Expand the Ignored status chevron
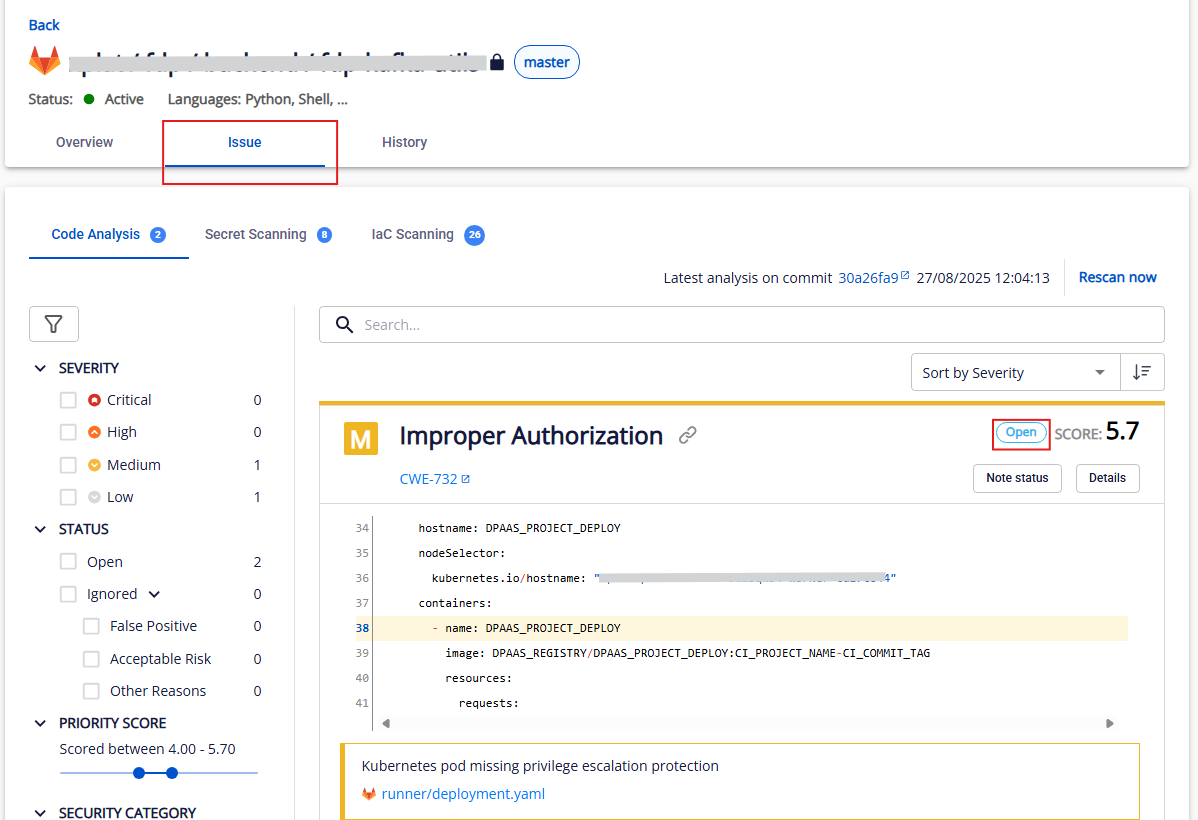This screenshot has height=820, width=1198. 154,594
